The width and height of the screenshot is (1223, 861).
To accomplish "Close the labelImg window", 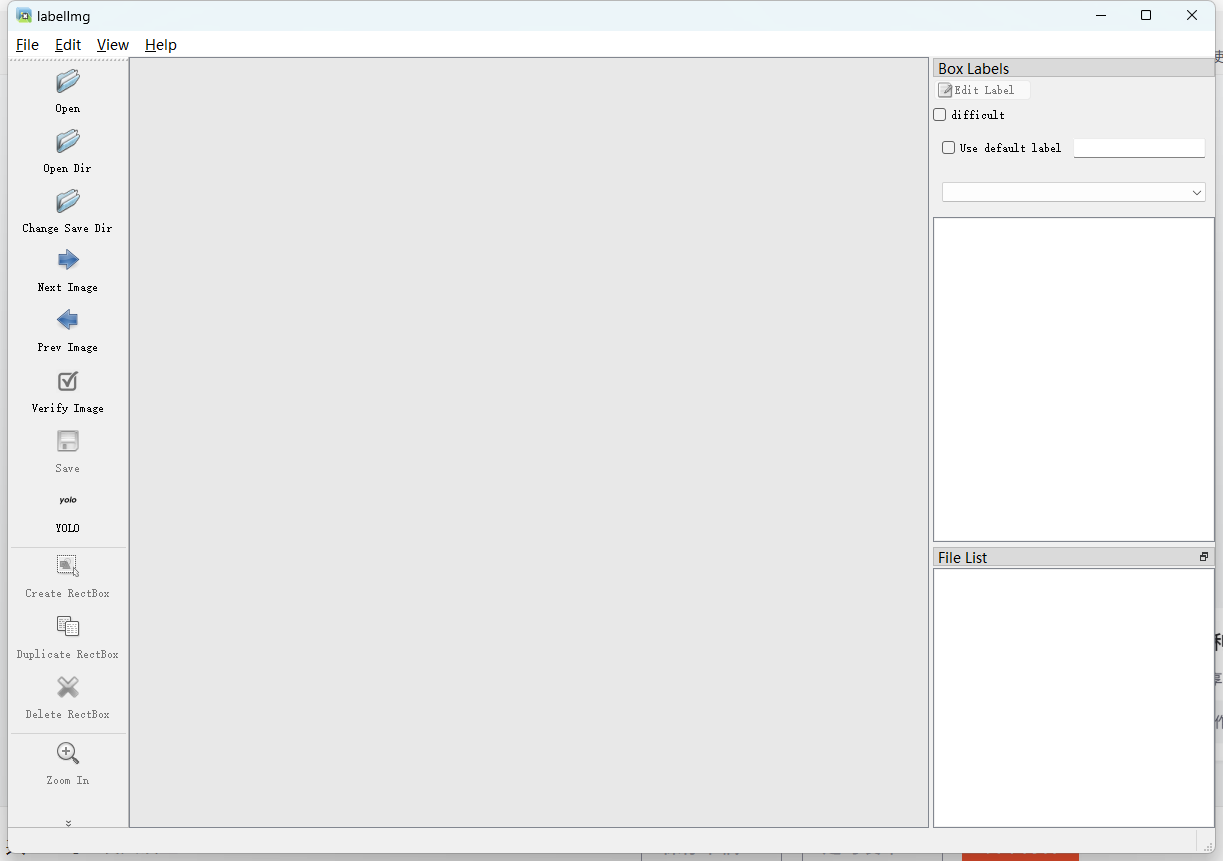I will point(1192,15).
